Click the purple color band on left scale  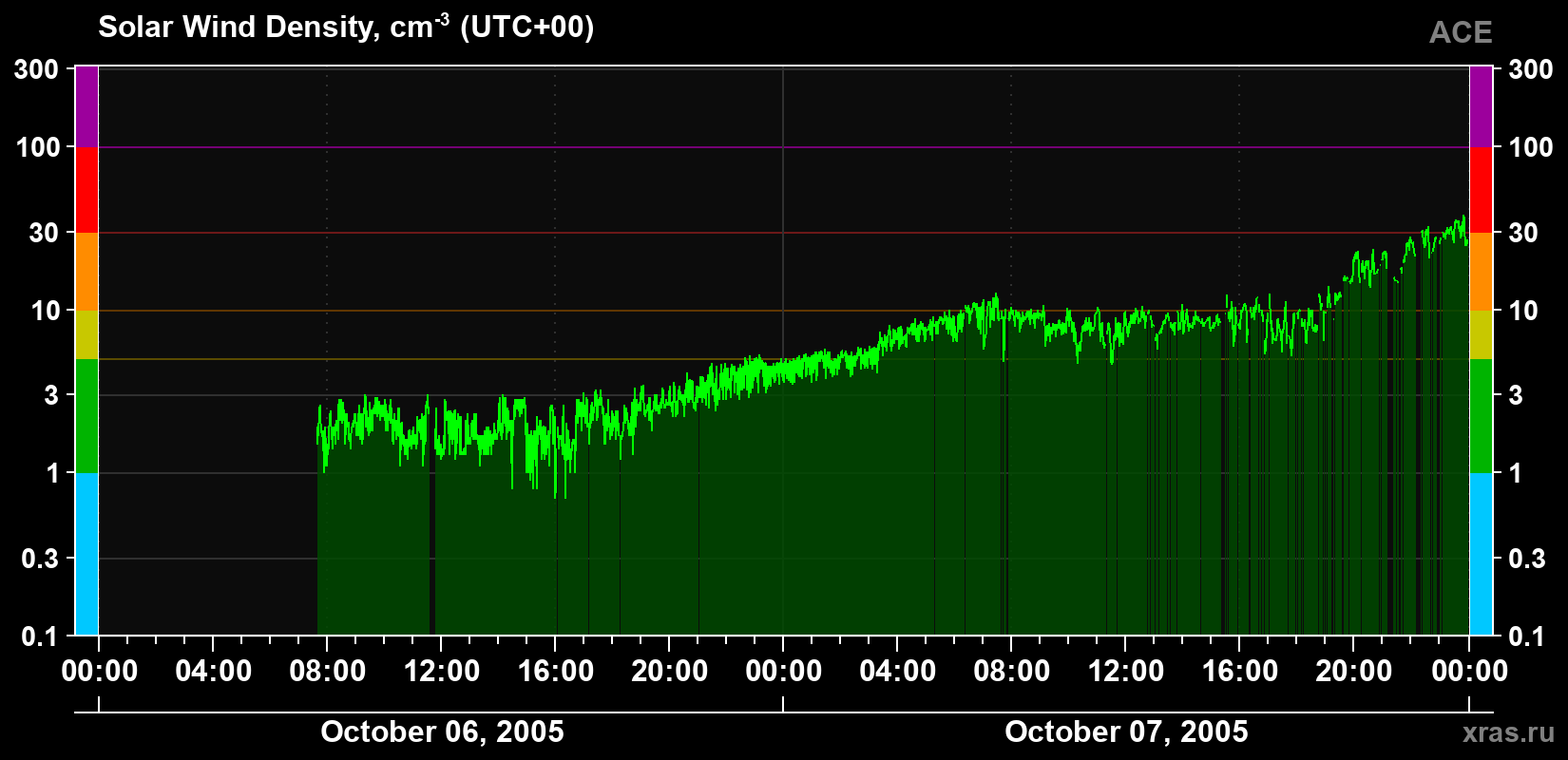86,106
